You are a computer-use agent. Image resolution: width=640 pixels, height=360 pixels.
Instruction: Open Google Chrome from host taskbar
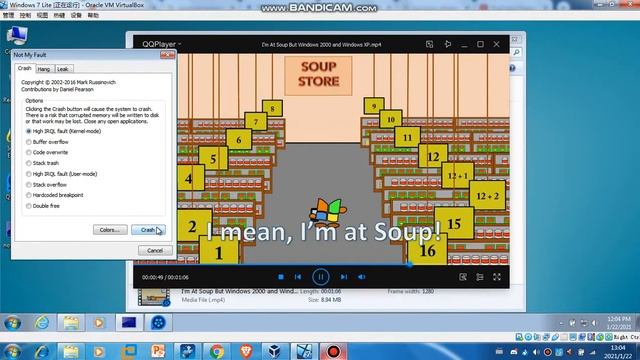tap(217, 351)
